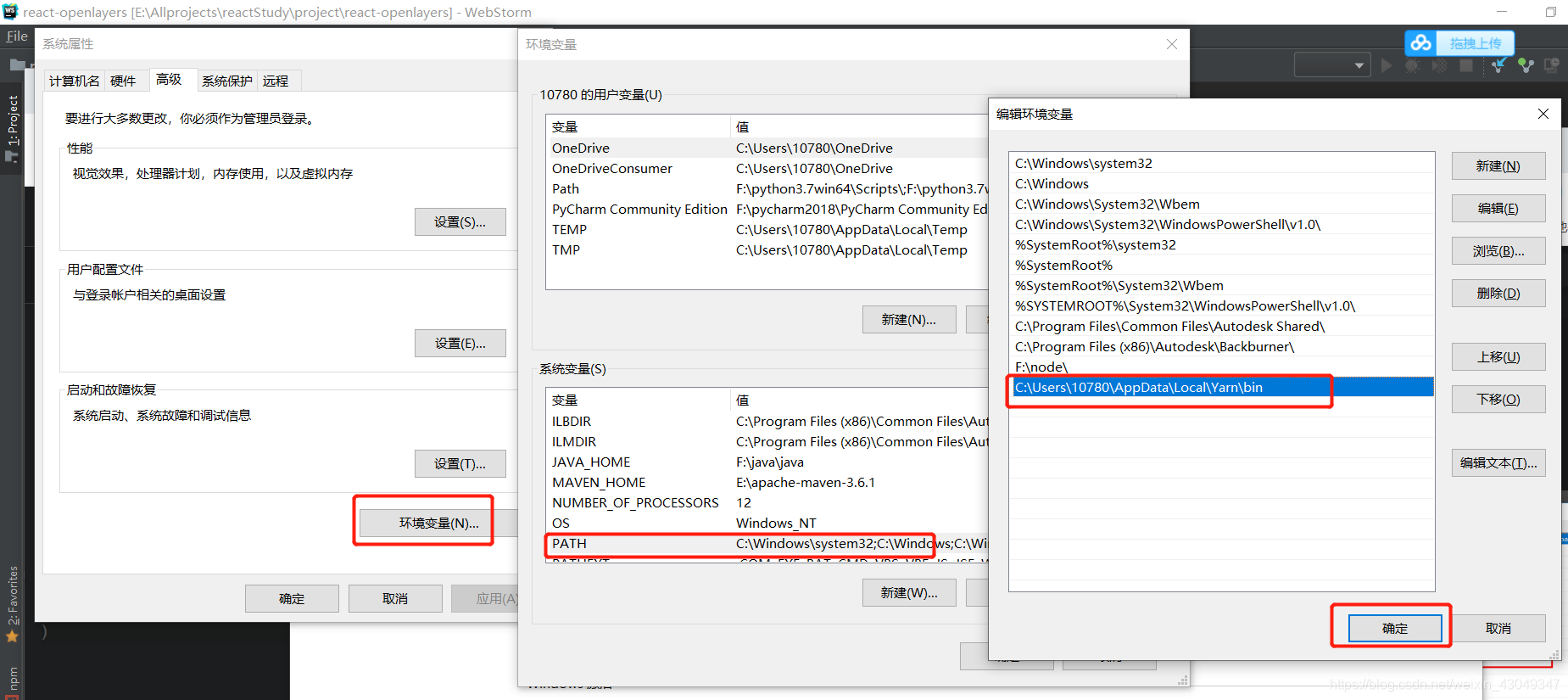Click the WebStorm logo in the title bar
Image resolution: width=1568 pixels, height=700 pixels.
10,12
